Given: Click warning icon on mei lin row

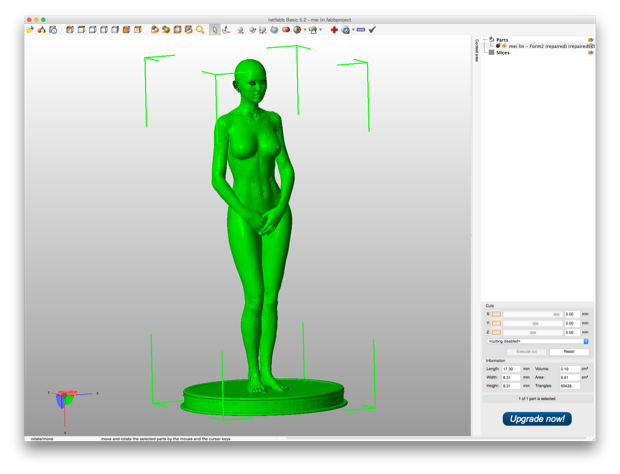Looking at the screenshot, I should (x=592, y=46).
